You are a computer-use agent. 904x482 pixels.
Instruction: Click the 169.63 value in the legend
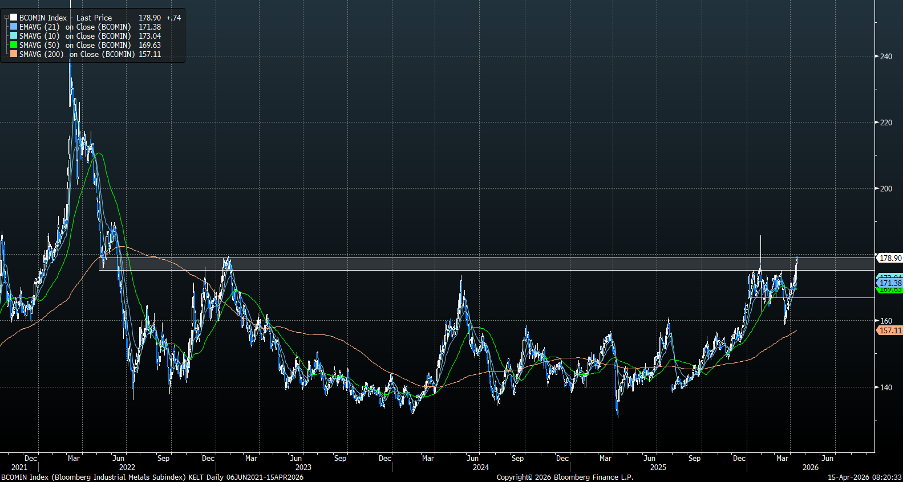(x=150, y=45)
